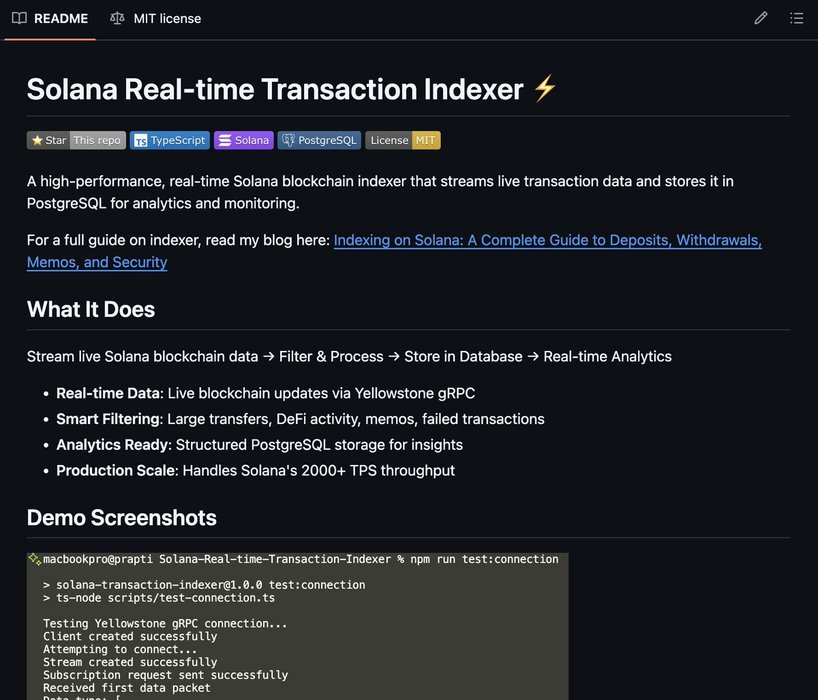Click the Star This repo badge
Image resolution: width=818 pixels, height=700 pixels.
click(76, 140)
